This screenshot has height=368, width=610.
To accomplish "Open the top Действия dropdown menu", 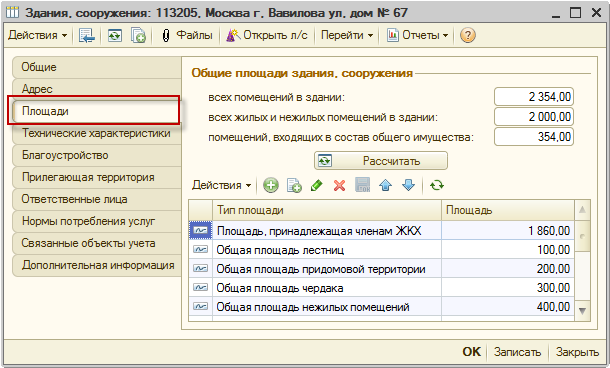I will click(x=37, y=35).
